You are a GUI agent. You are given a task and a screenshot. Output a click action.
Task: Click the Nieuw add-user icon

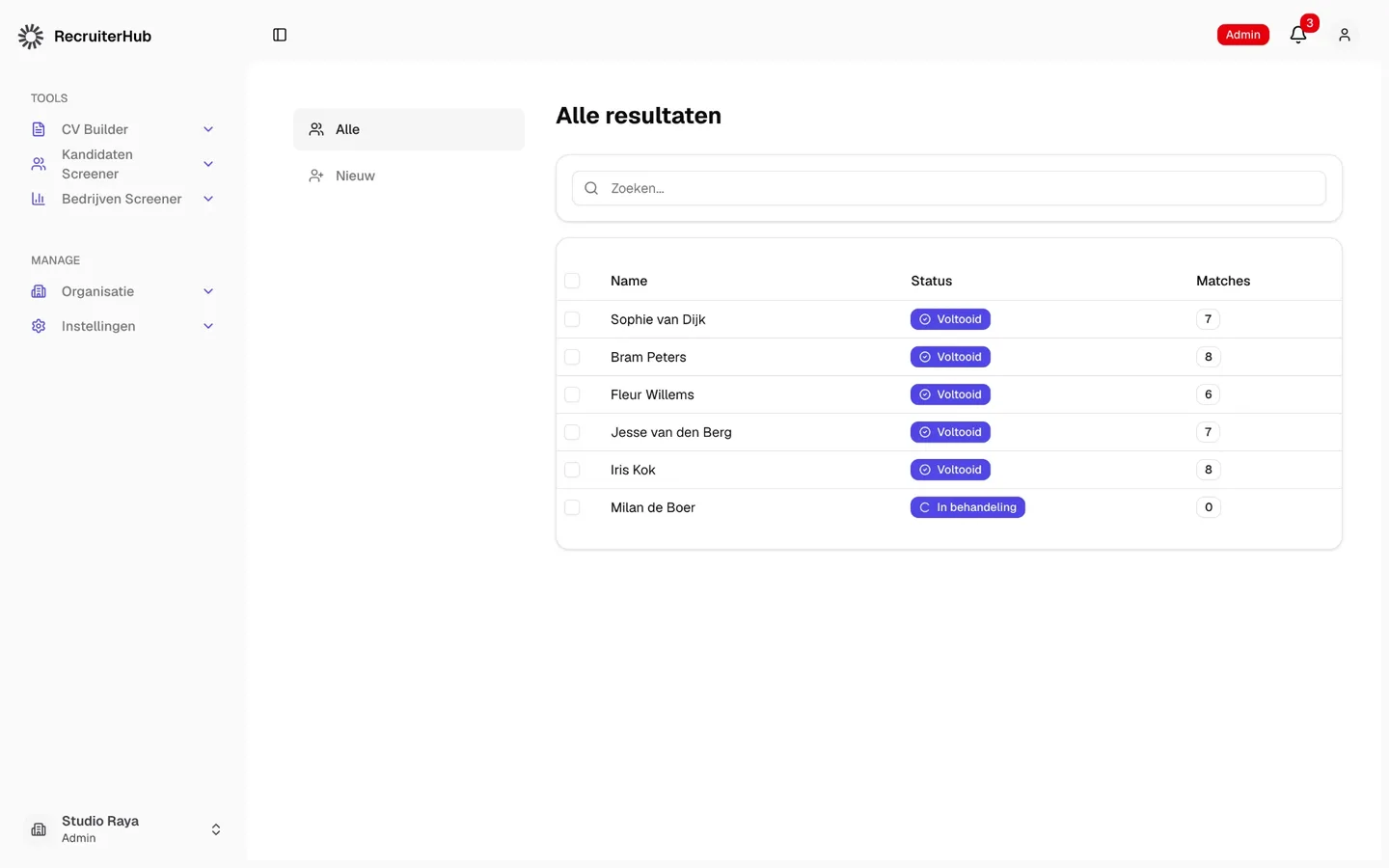coord(316,176)
